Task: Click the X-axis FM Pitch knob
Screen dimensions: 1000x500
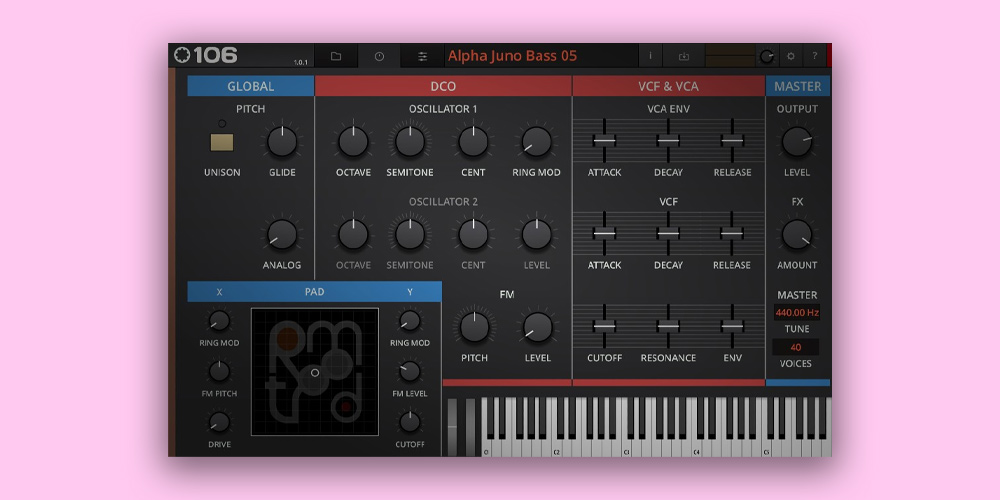Action: click(x=219, y=371)
